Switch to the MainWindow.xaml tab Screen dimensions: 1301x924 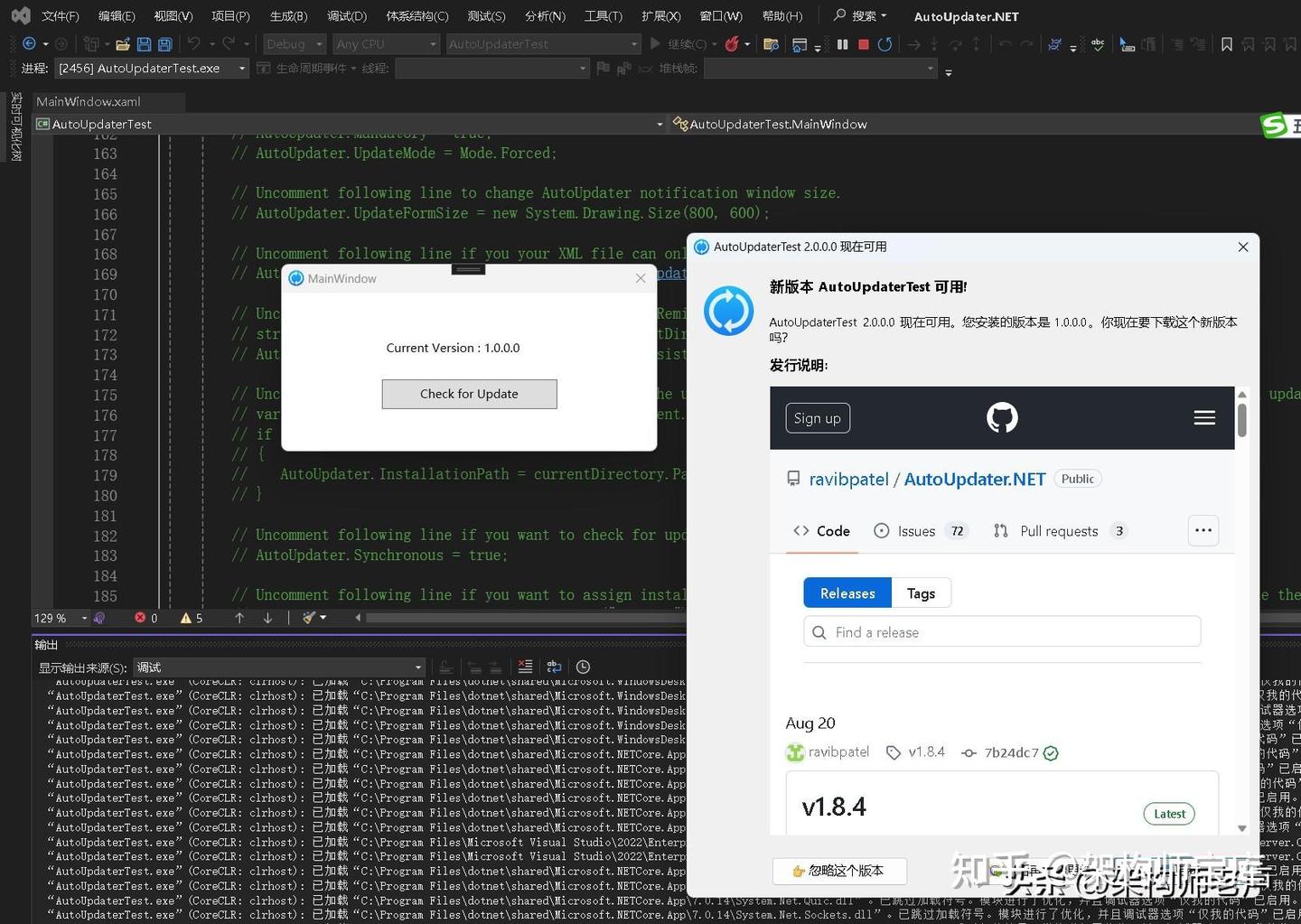[87, 101]
